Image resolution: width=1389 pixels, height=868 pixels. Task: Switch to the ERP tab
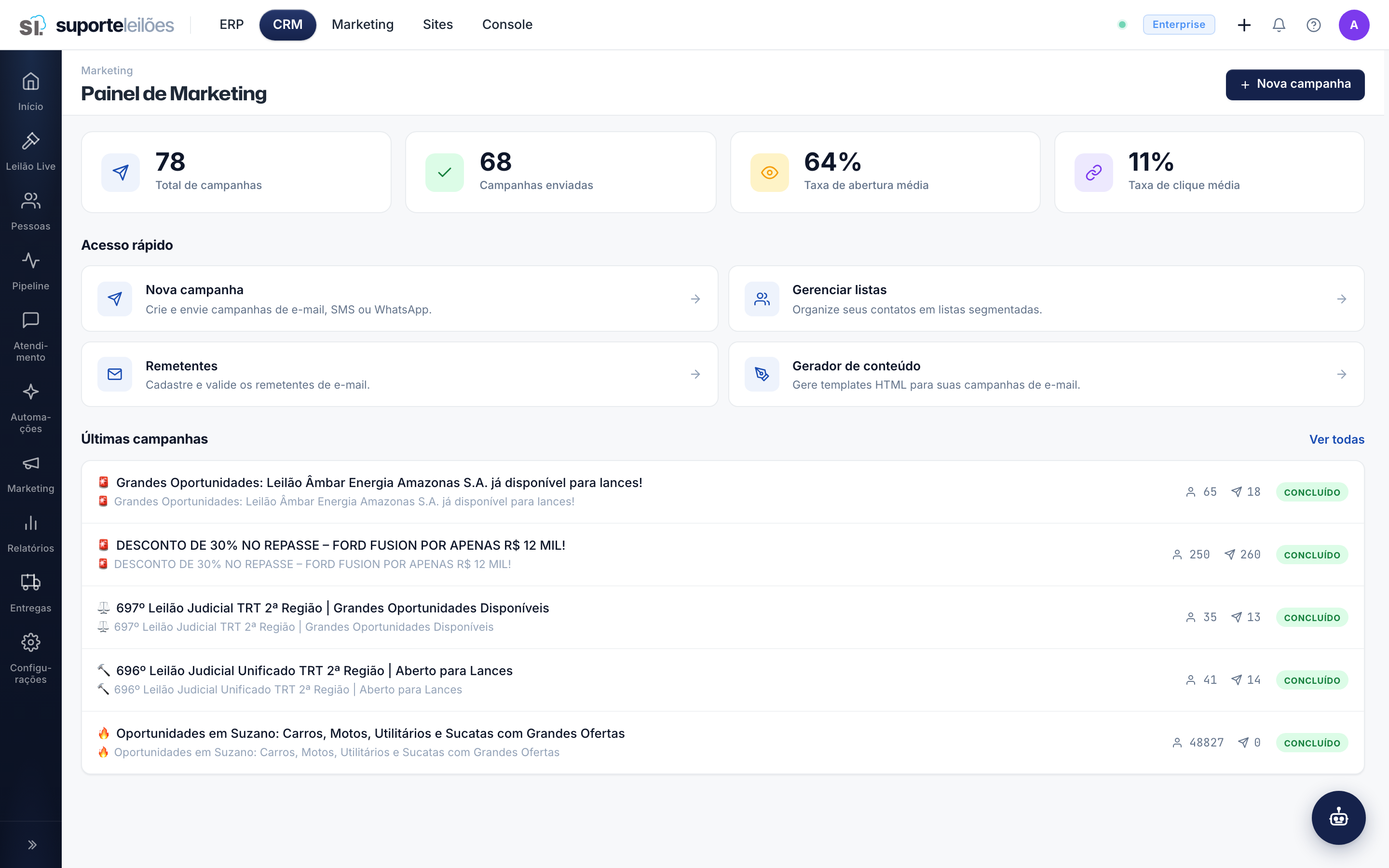click(x=231, y=25)
